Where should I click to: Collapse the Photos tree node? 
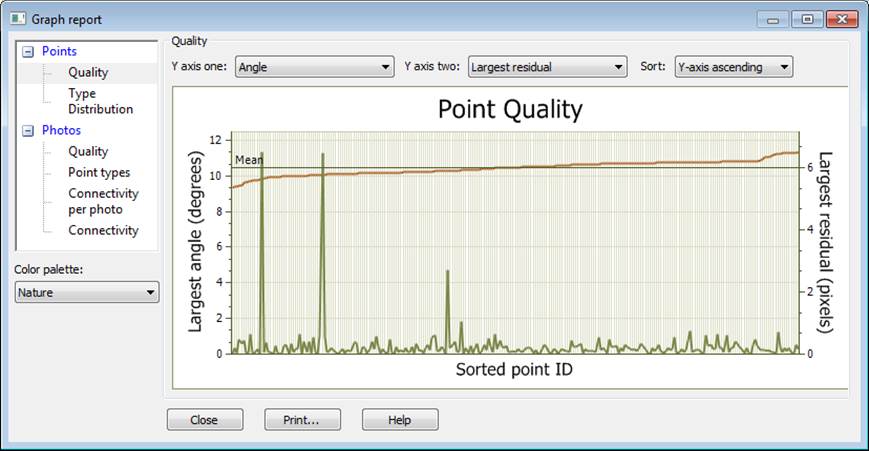27,130
